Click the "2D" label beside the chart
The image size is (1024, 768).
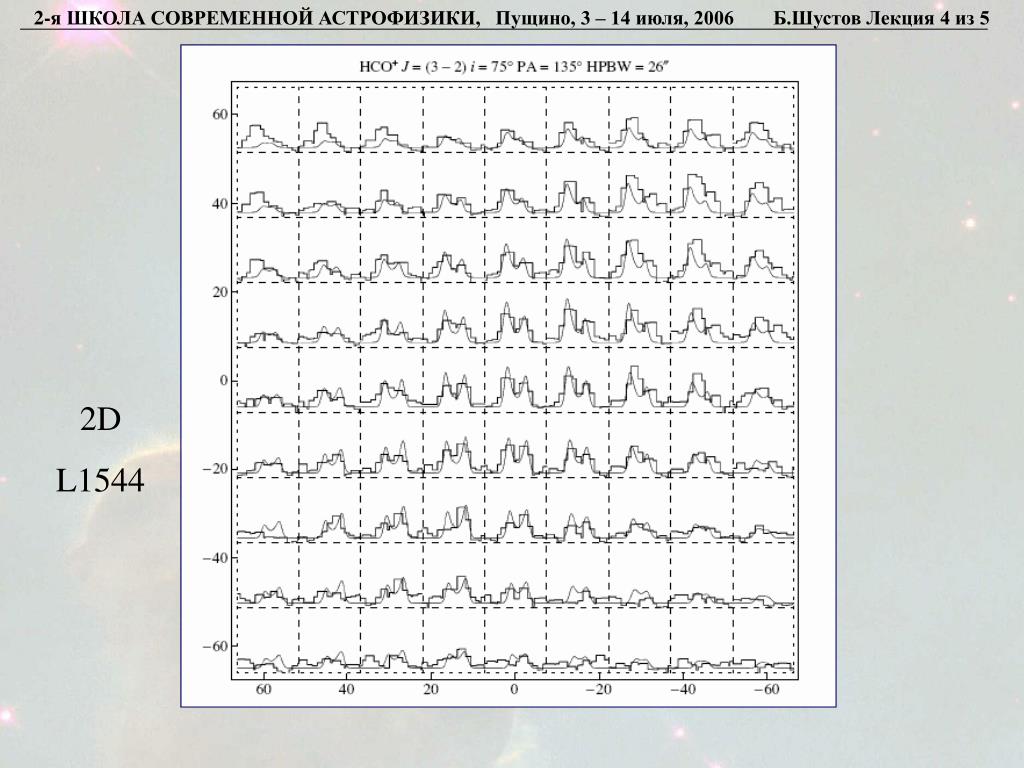coord(101,419)
